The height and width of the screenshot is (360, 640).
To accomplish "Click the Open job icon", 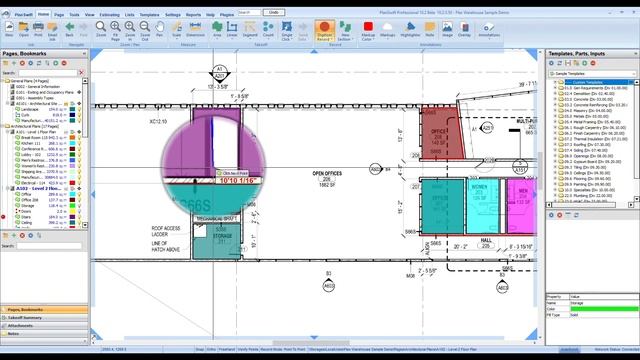I will tap(24, 29).
